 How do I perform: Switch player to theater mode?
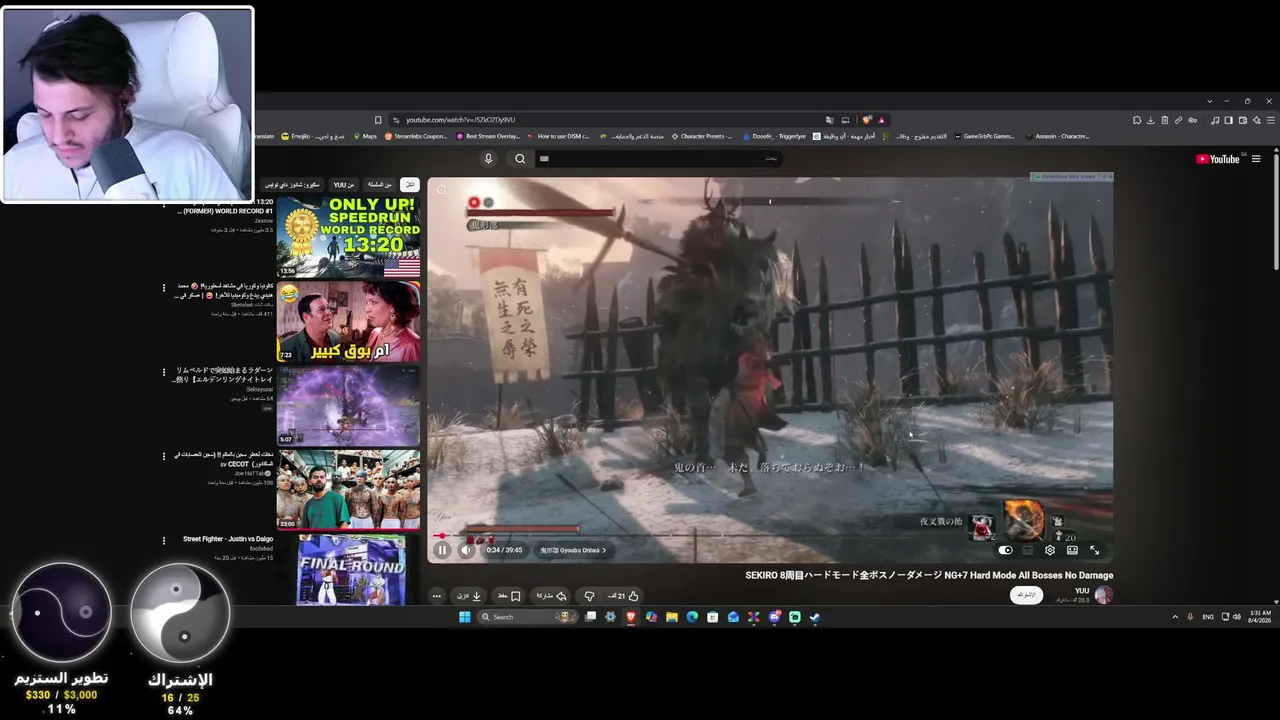pyautogui.click(x=1072, y=550)
